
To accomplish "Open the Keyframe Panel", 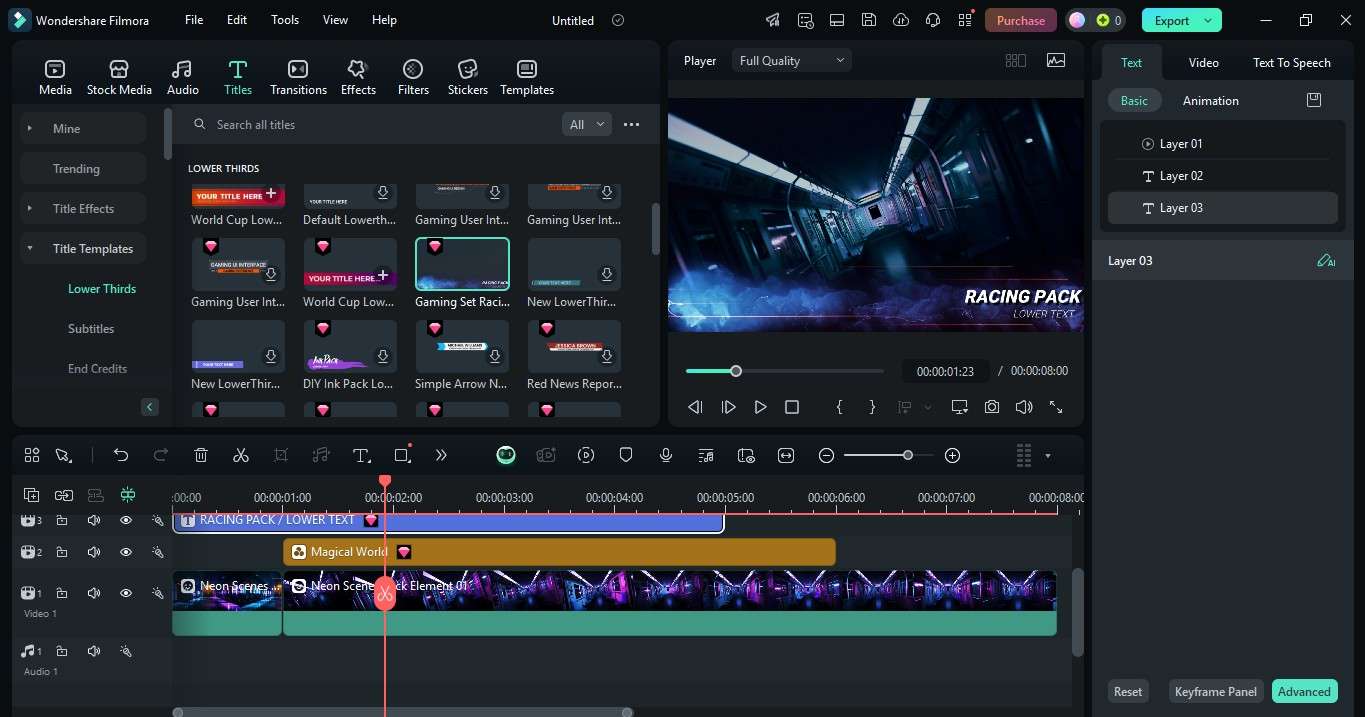I will click(x=1215, y=691).
